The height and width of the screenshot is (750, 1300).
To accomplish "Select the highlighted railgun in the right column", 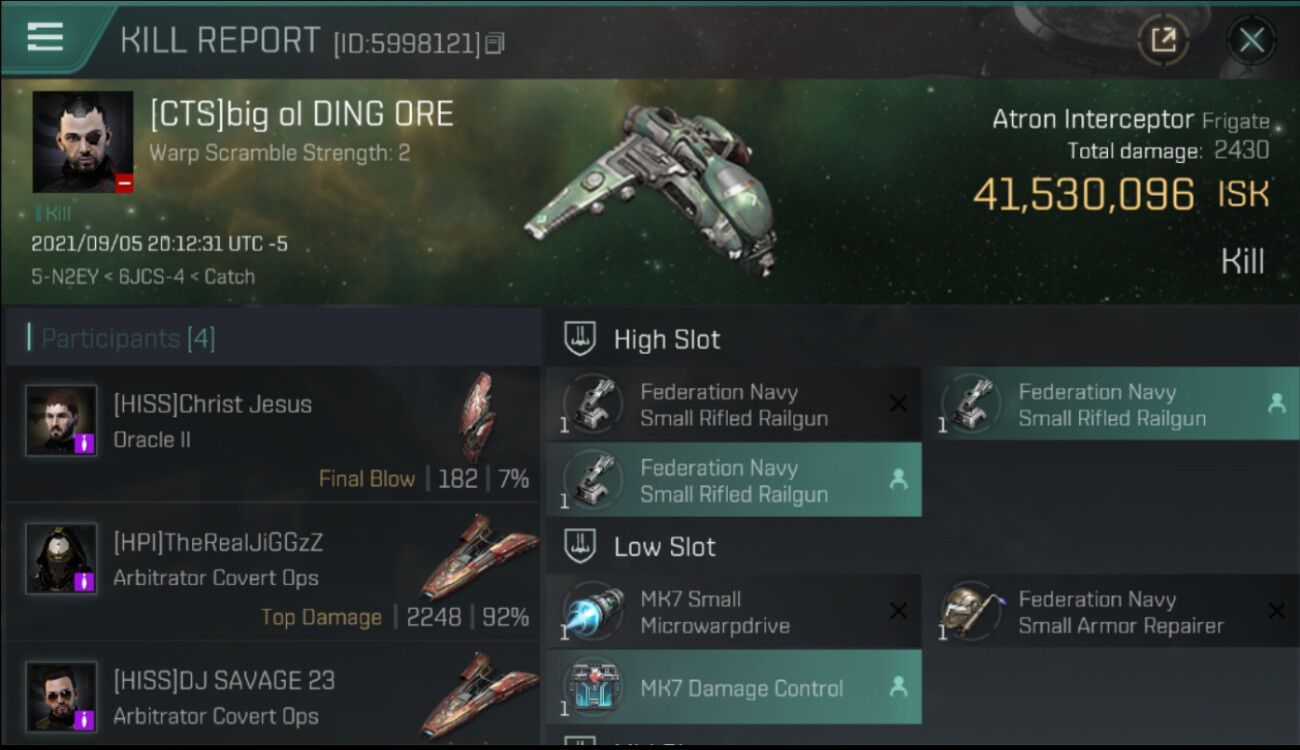I will [1112, 404].
